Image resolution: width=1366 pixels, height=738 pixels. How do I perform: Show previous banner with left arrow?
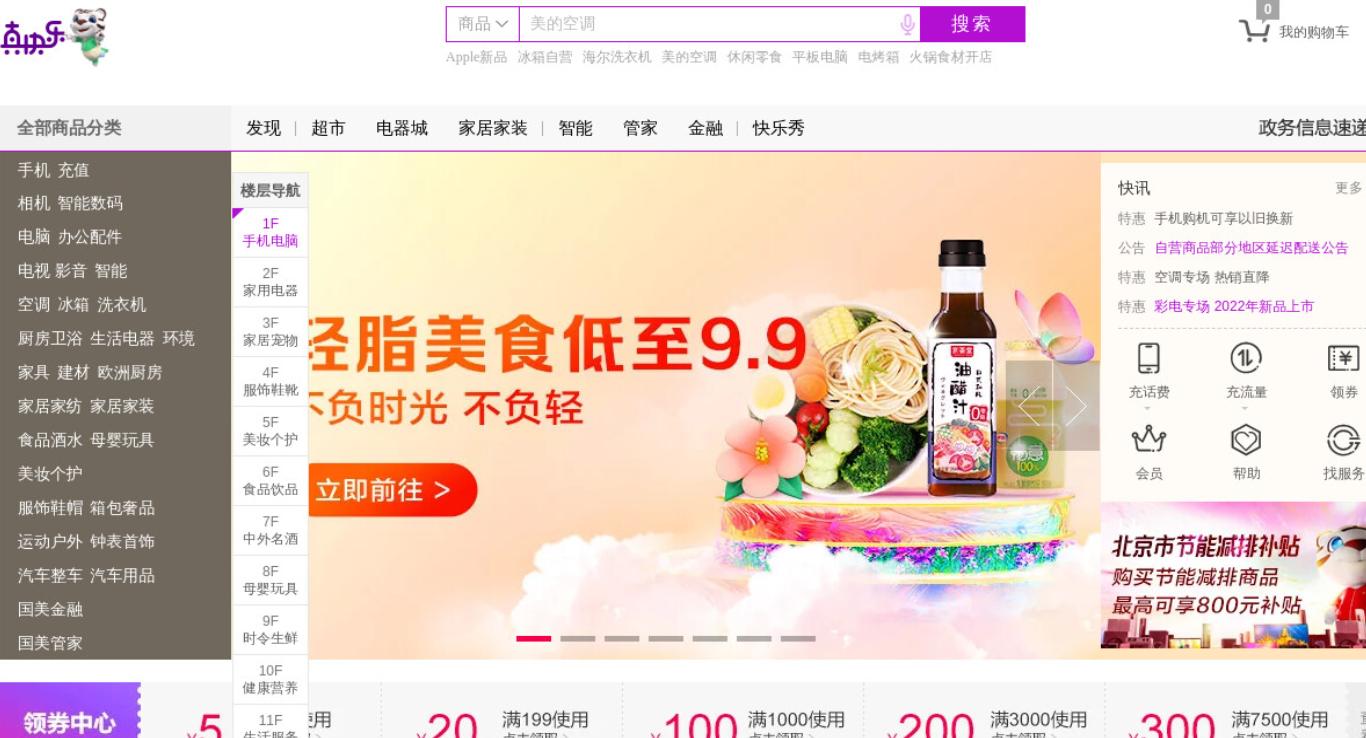[x=1029, y=406]
